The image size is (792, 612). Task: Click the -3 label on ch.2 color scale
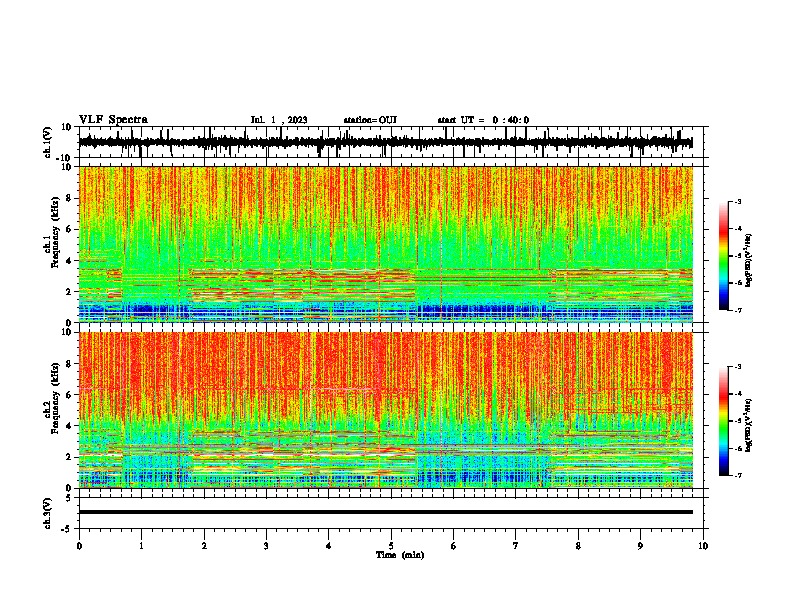(737, 367)
